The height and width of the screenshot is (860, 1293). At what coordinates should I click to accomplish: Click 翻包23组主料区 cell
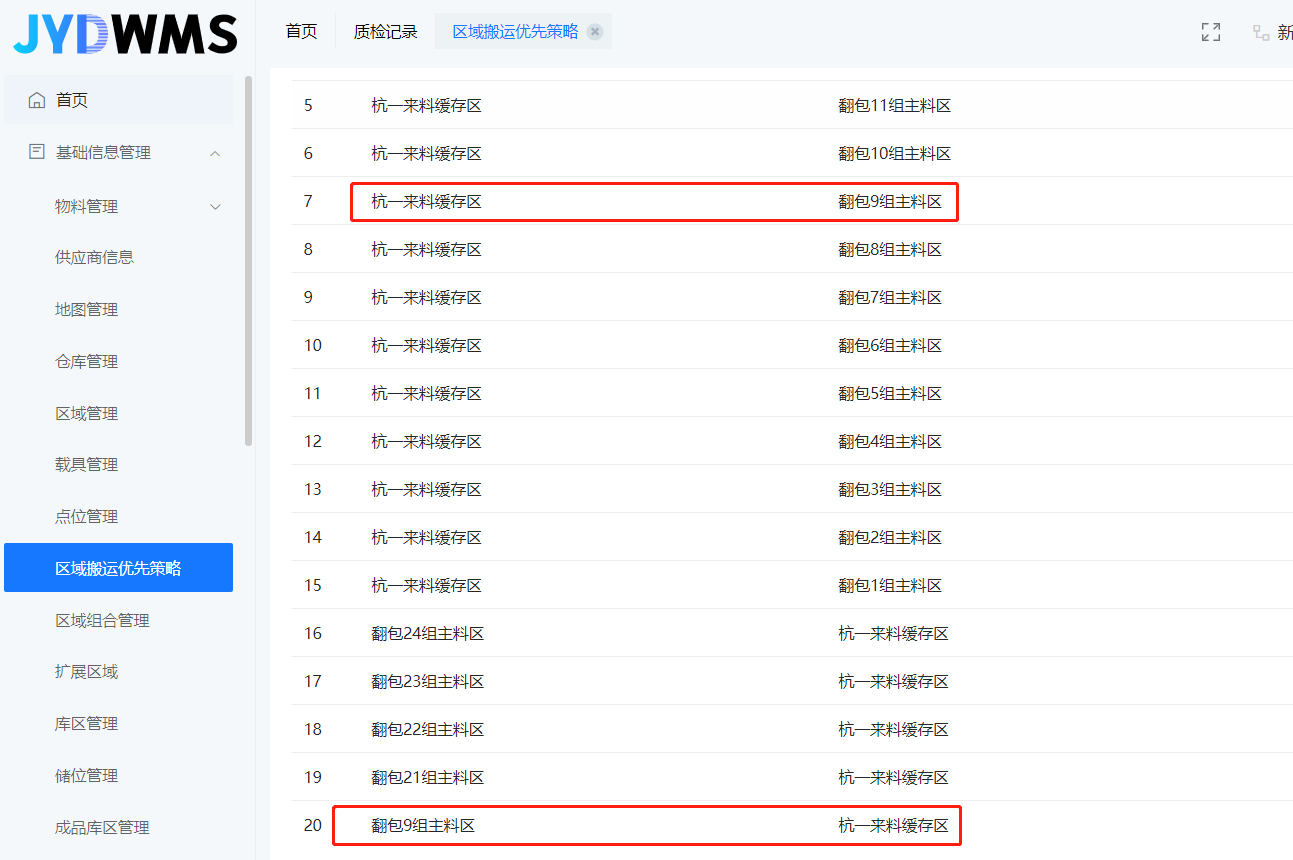428,681
